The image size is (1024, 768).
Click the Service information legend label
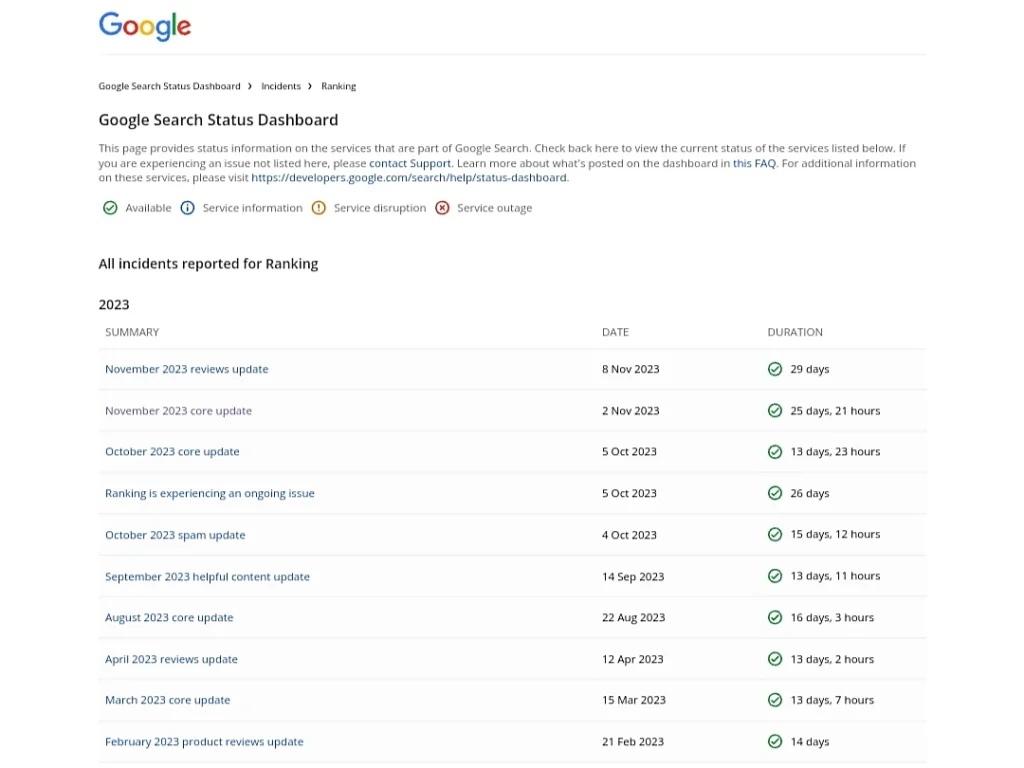click(x=253, y=208)
